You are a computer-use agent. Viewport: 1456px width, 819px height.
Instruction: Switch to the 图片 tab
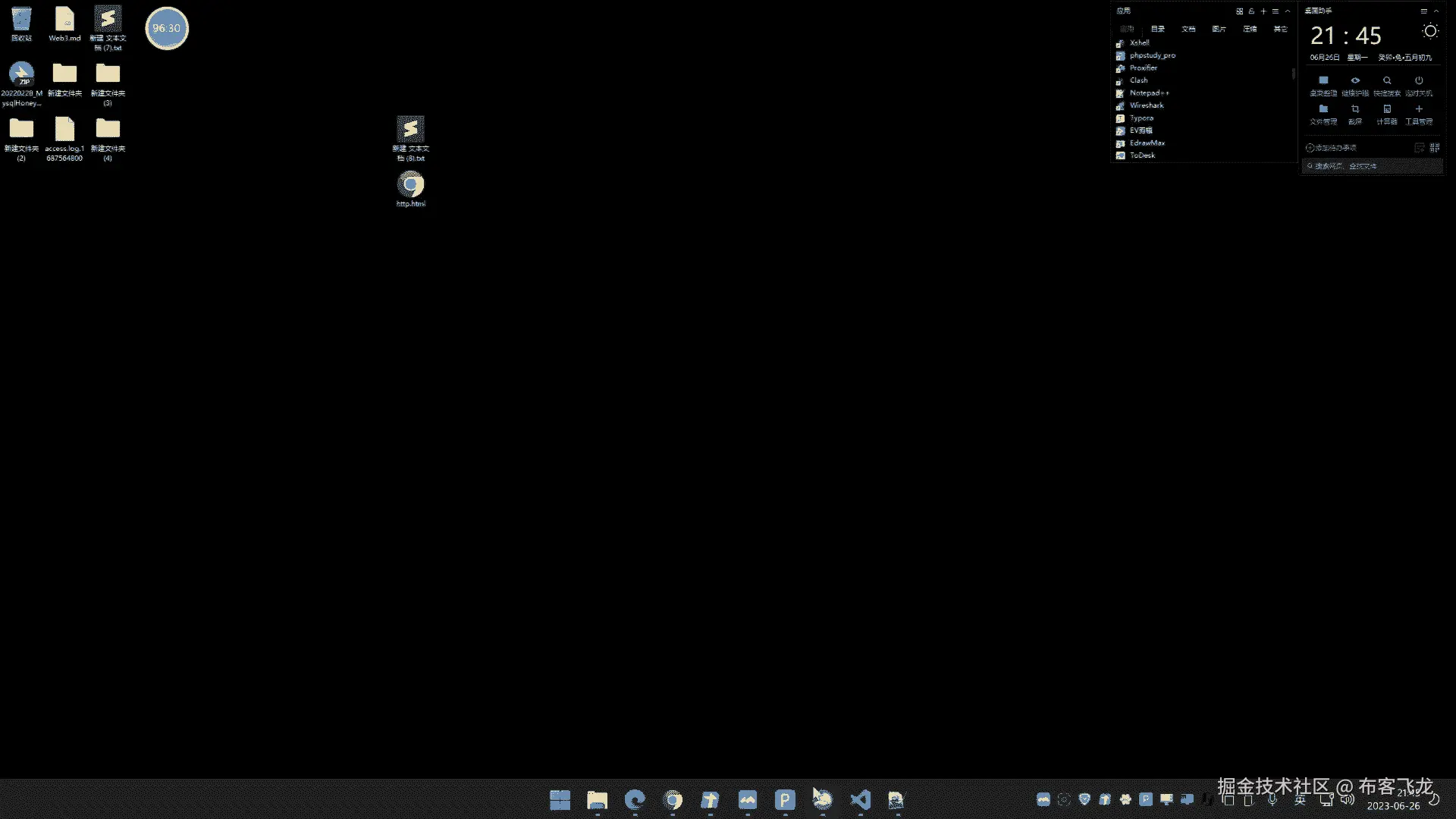pos(1219,29)
